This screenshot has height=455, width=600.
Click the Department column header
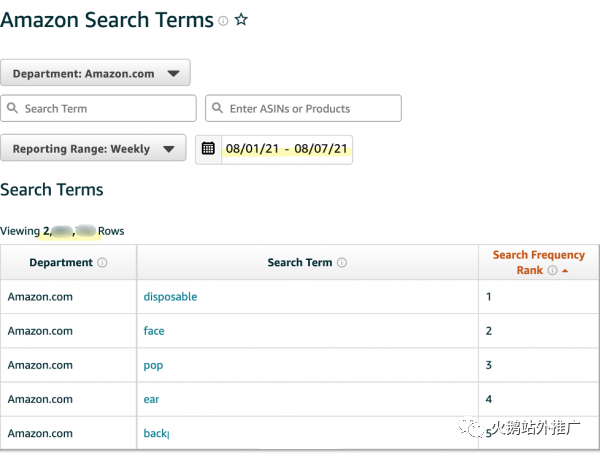click(x=60, y=263)
